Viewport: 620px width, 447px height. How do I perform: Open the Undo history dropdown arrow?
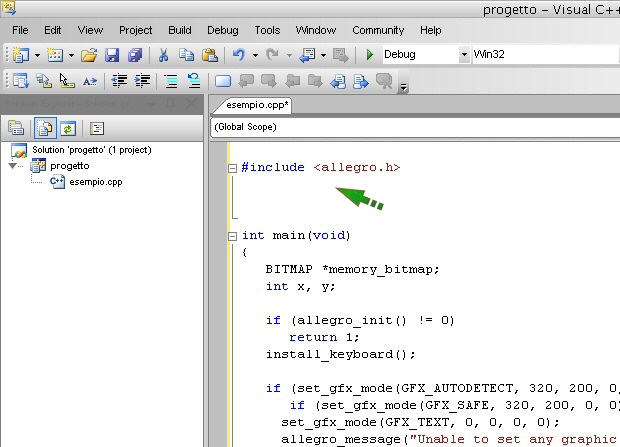click(x=255, y=55)
